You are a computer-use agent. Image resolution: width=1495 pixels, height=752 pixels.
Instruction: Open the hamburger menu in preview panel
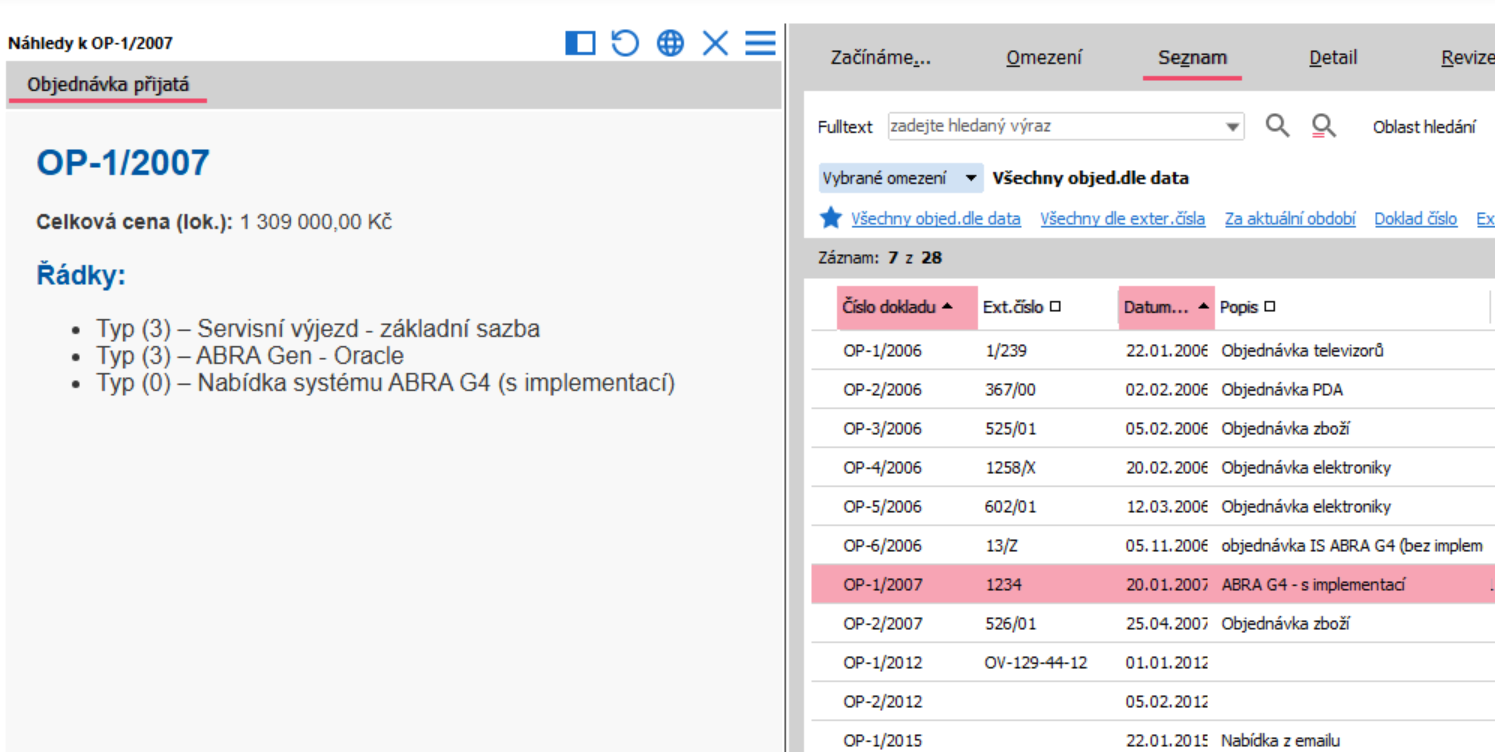760,43
